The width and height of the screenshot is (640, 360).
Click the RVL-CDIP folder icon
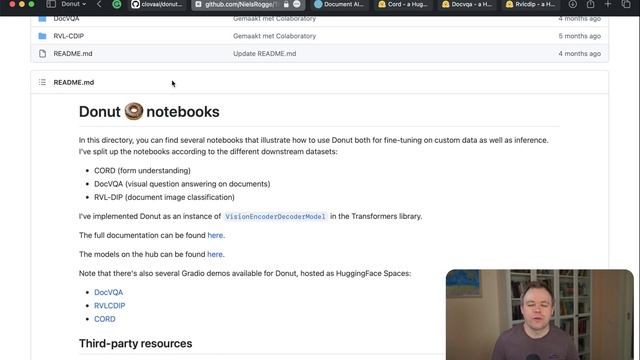click(x=42, y=36)
